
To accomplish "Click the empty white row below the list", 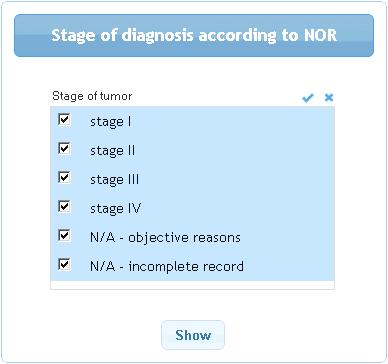I will click(192, 285).
